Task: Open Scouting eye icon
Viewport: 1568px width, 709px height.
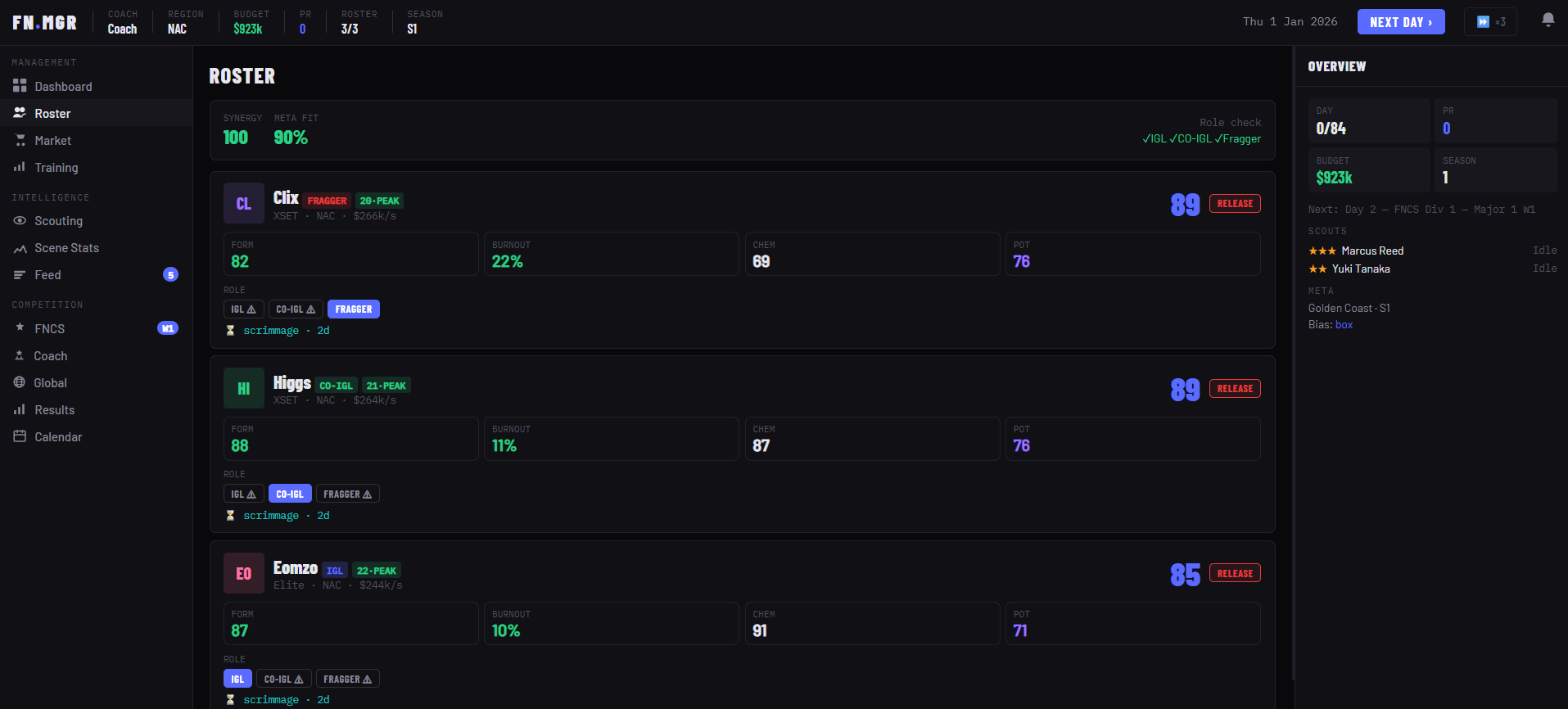Action: click(x=20, y=221)
